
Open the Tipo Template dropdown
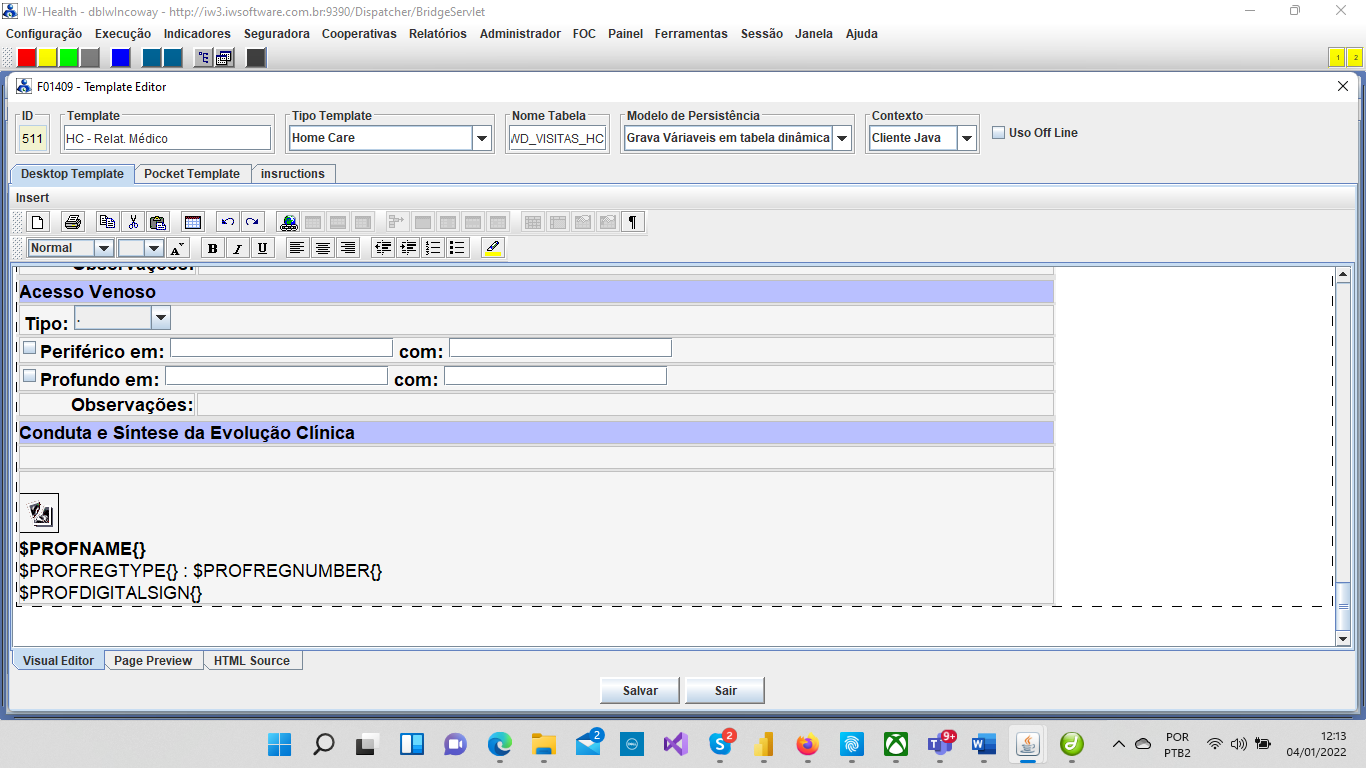[482, 138]
